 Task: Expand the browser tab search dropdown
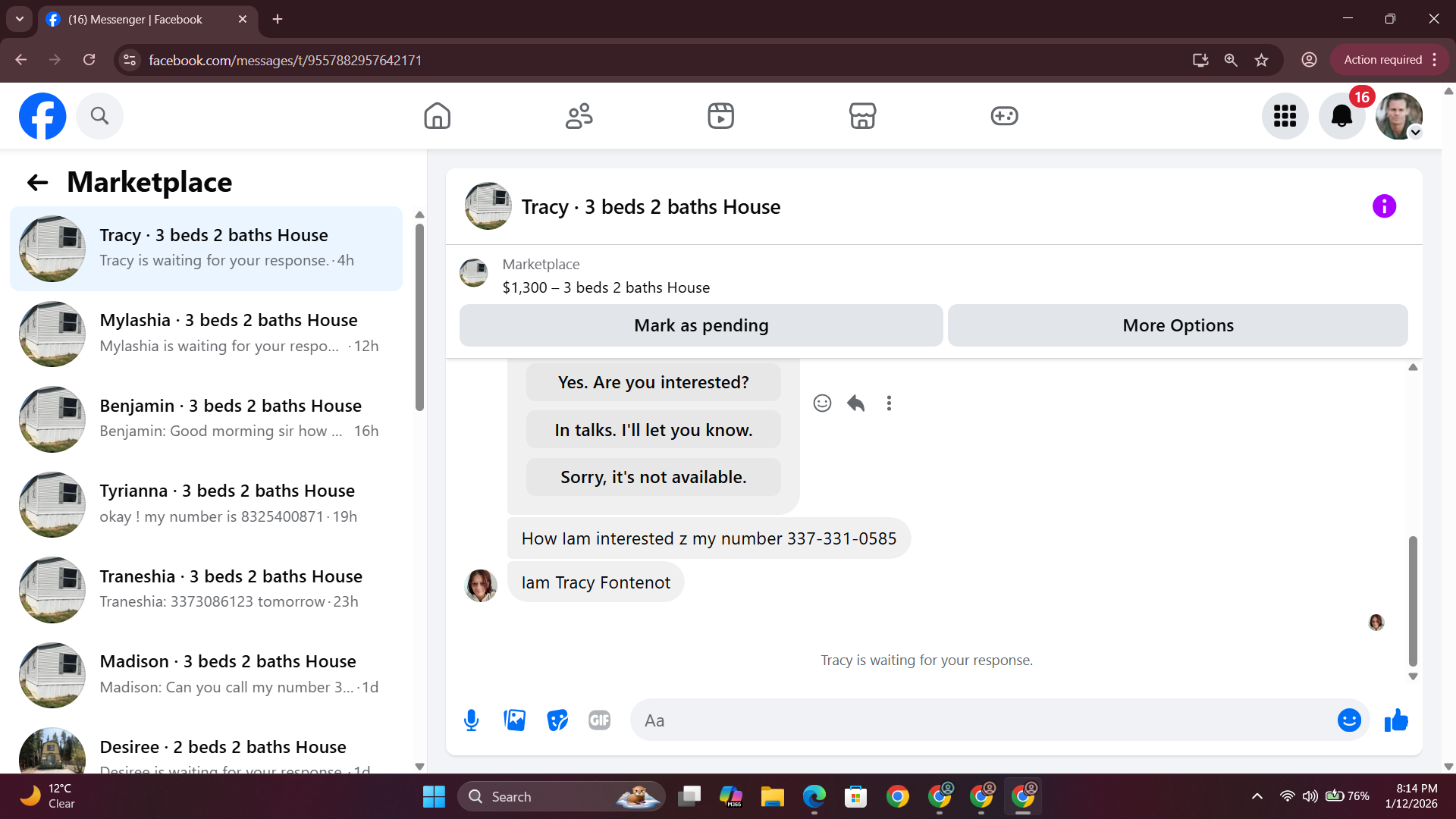click(20, 19)
